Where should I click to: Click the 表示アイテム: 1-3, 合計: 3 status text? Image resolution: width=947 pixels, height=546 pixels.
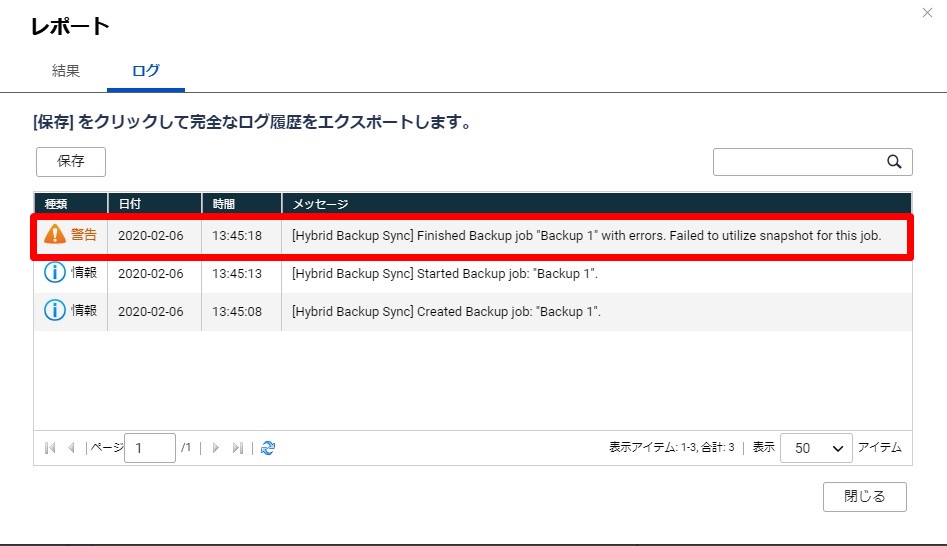(672, 448)
